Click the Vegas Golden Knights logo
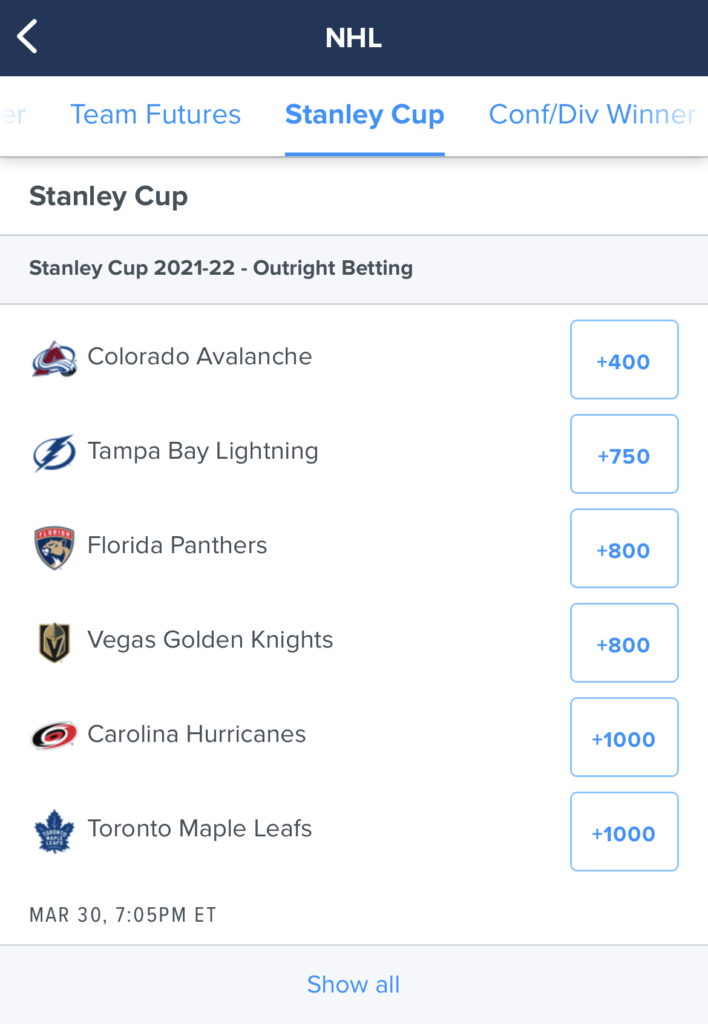708x1024 pixels. coord(54,642)
